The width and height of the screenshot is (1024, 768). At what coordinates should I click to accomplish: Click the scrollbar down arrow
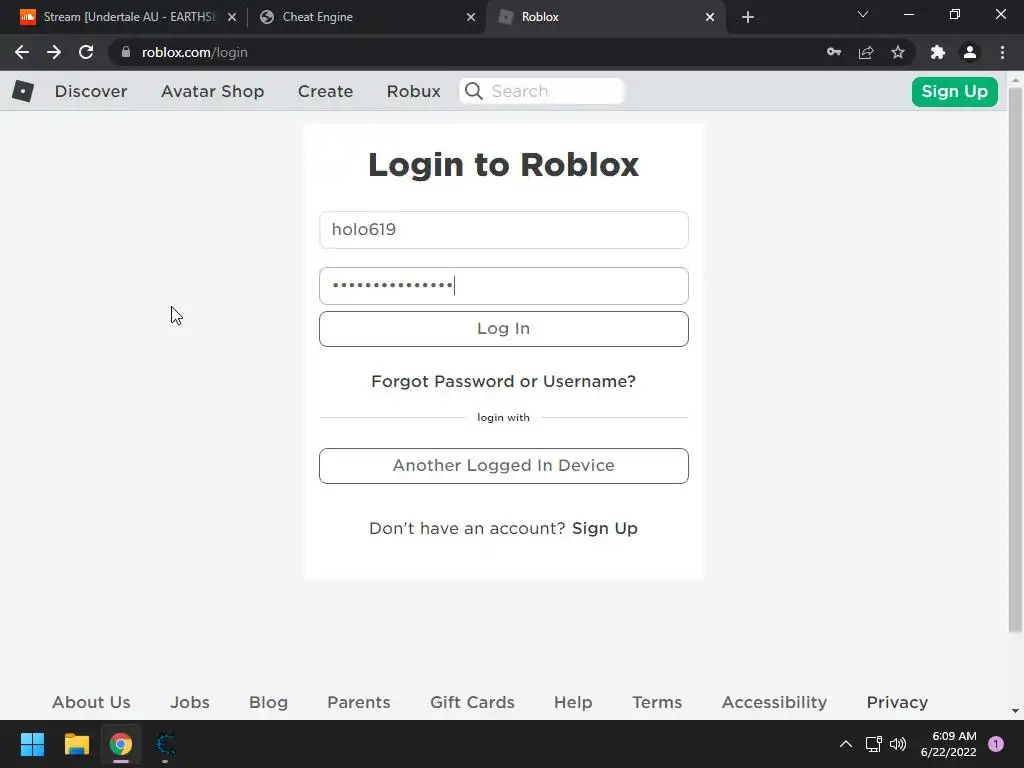tap(1015, 711)
